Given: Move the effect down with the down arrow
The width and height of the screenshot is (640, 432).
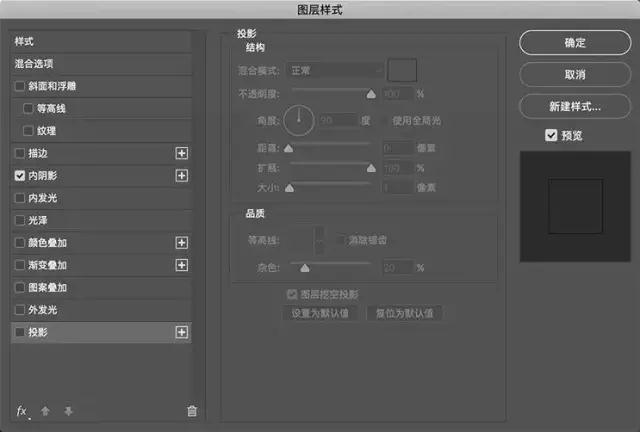Looking at the screenshot, I should click(68, 411).
